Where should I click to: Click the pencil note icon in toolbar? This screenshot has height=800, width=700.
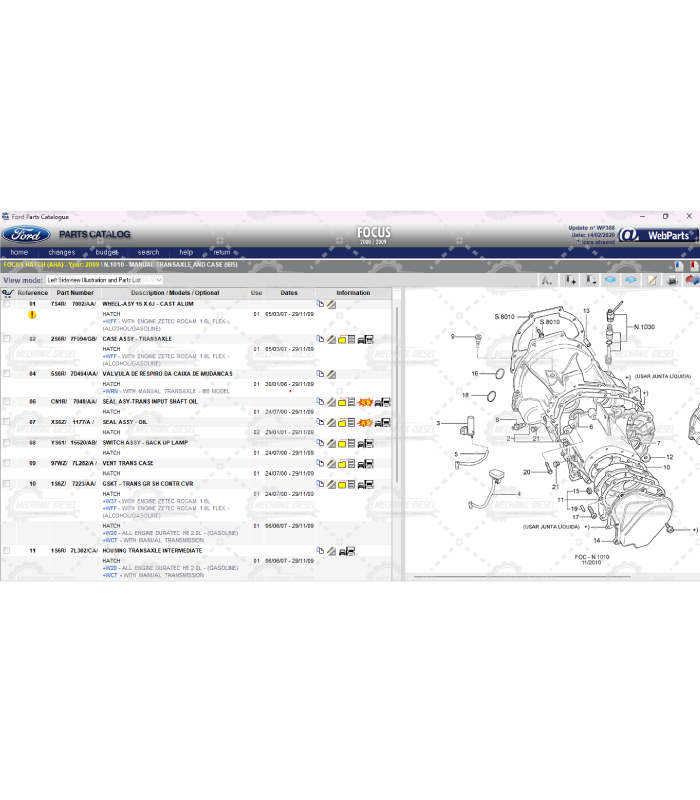tap(651, 280)
